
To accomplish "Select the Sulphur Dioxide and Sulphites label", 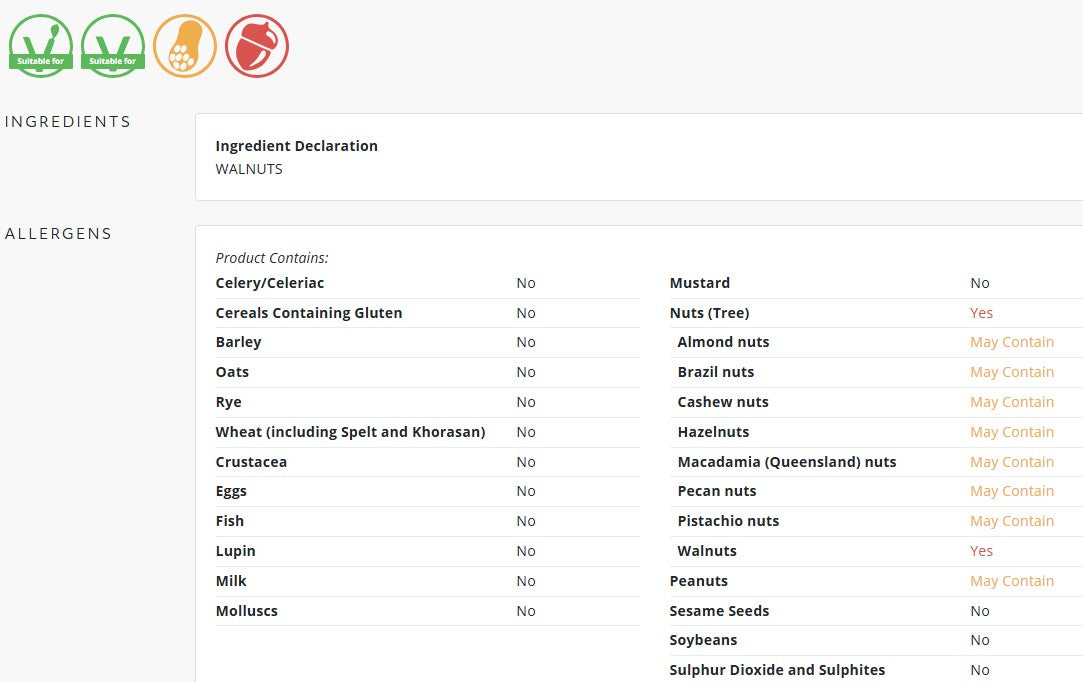I will [777, 670].
